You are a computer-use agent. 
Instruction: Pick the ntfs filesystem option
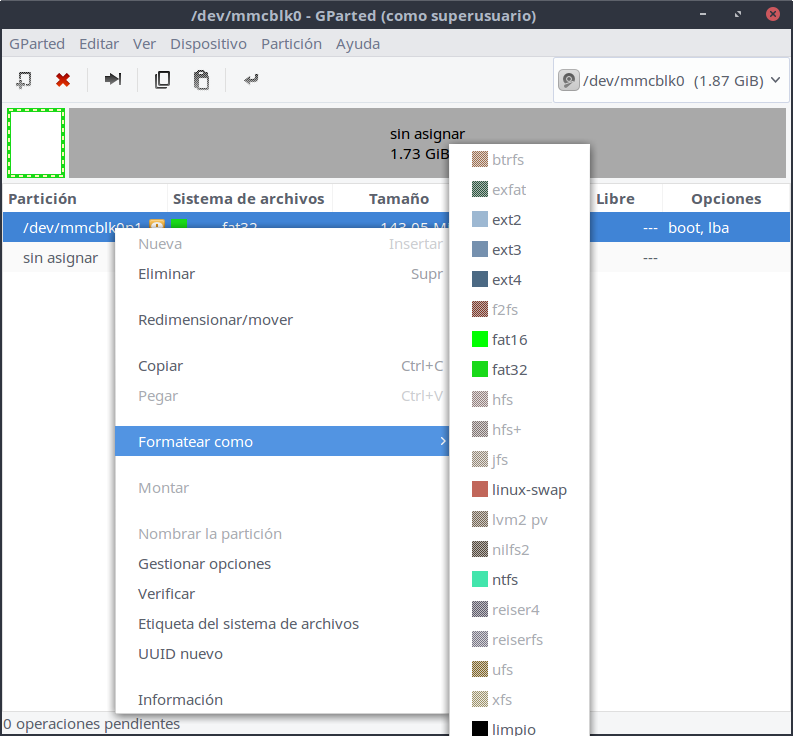504,580
